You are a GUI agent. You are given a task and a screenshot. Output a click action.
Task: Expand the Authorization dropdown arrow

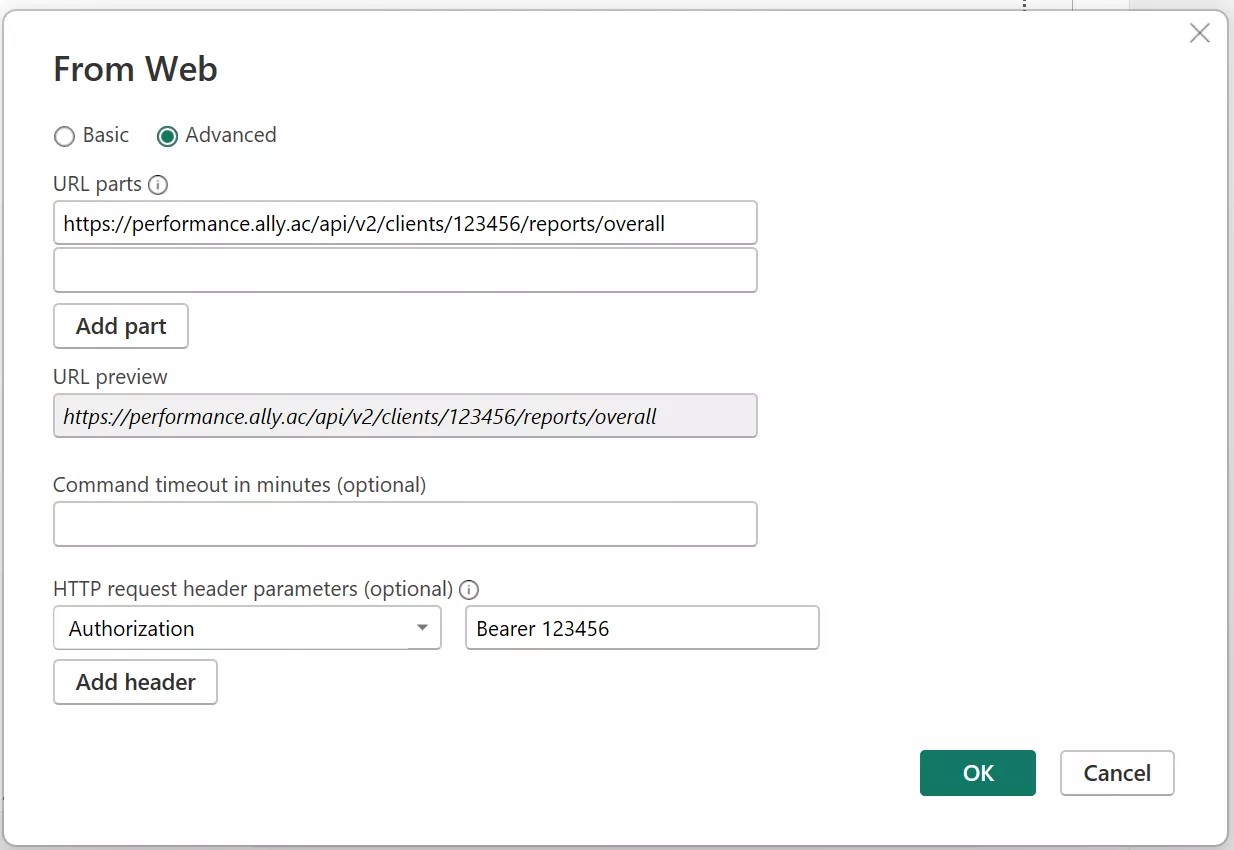pyautogui.click(x=422, y=628)
